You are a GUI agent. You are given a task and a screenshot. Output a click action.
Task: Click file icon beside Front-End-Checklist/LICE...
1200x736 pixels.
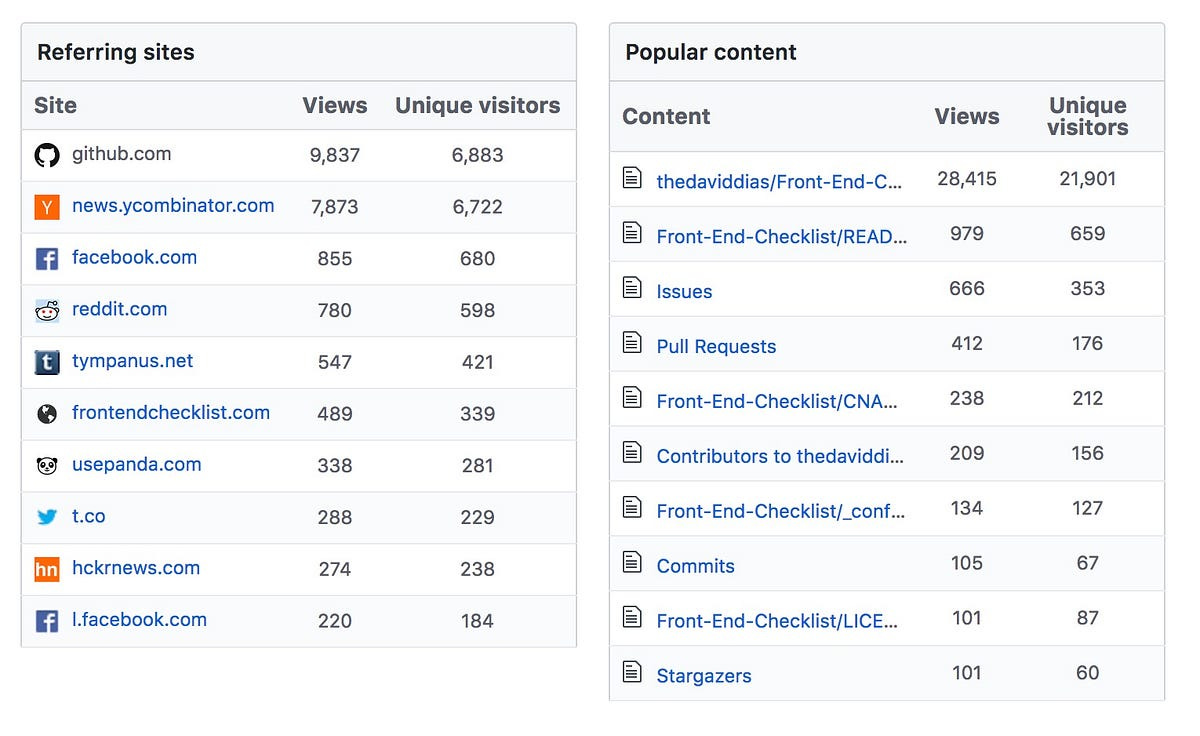[x=632, y=617]
